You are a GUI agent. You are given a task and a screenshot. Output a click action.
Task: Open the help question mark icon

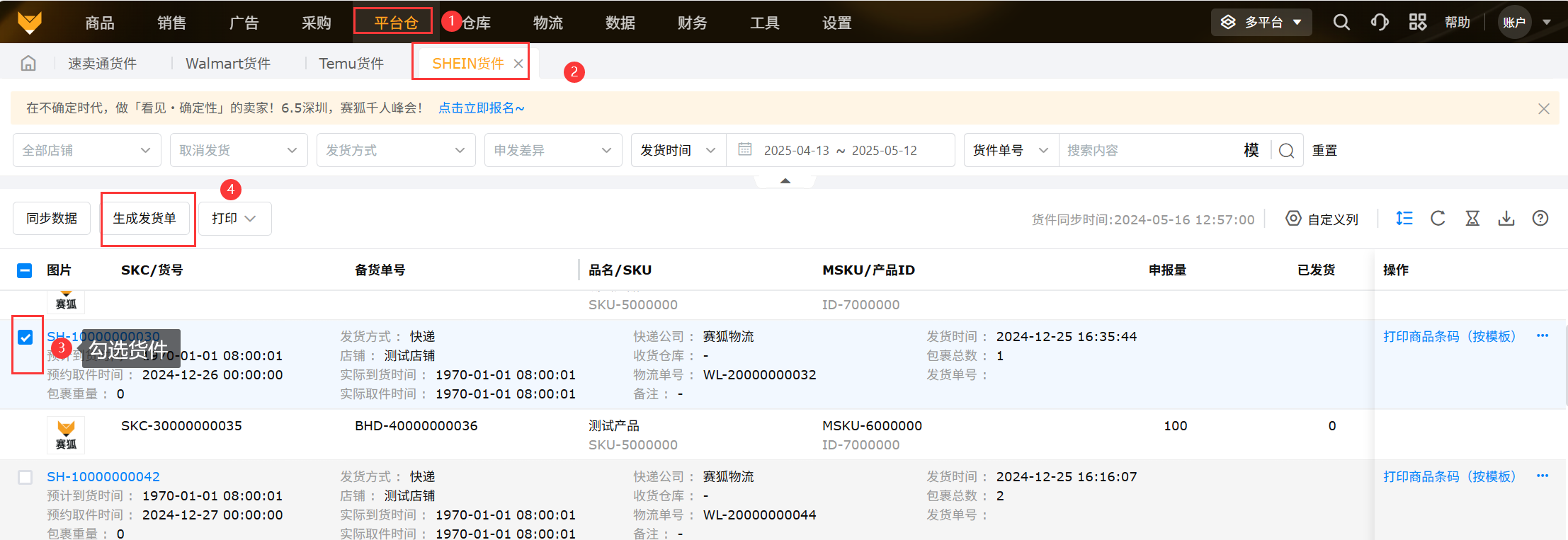(x=1540, y=219)
